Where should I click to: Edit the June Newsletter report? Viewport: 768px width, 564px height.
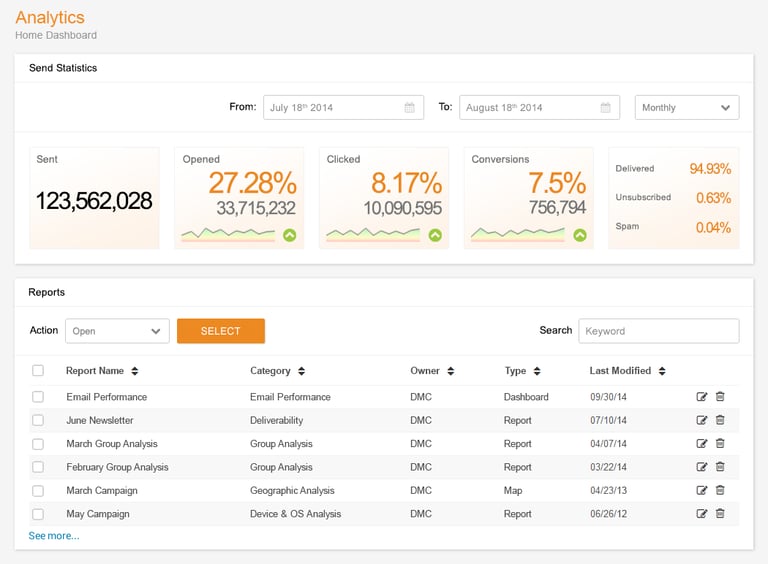point(701,420)
